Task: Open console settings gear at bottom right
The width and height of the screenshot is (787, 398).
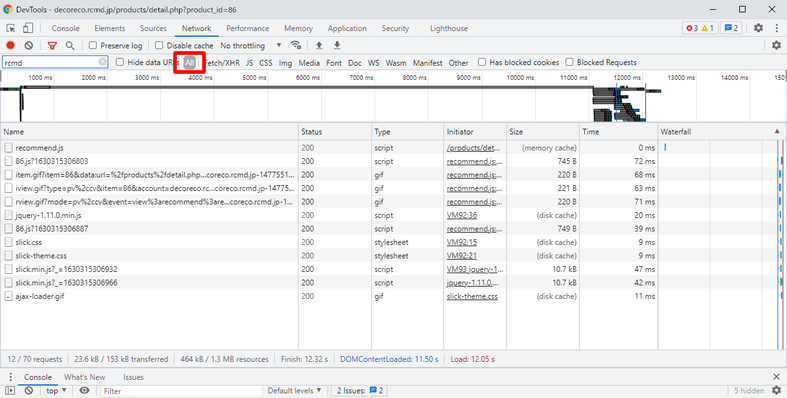Action: (x=776, y=390)
